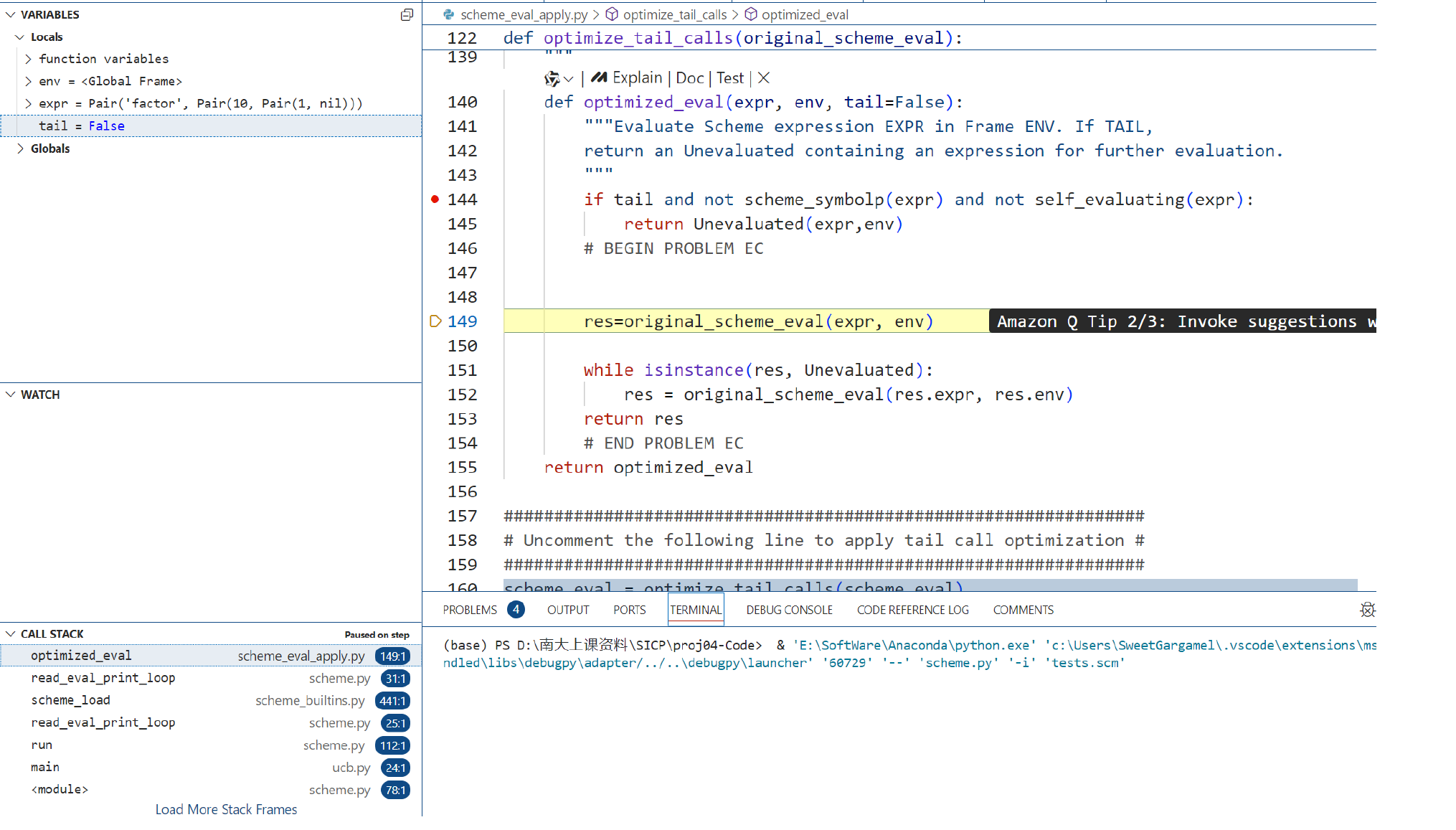
Task: Expand the function variables node
Action: [x=28, y=59]
